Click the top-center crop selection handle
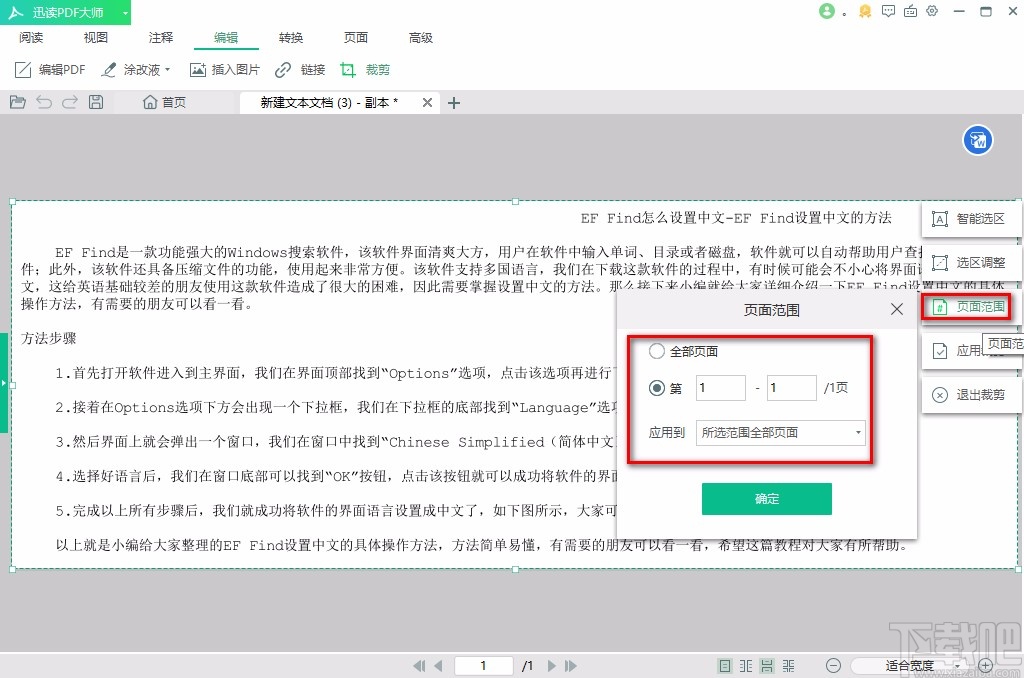The height and width of the screenshot is (678, 1024). click(515, 201)
